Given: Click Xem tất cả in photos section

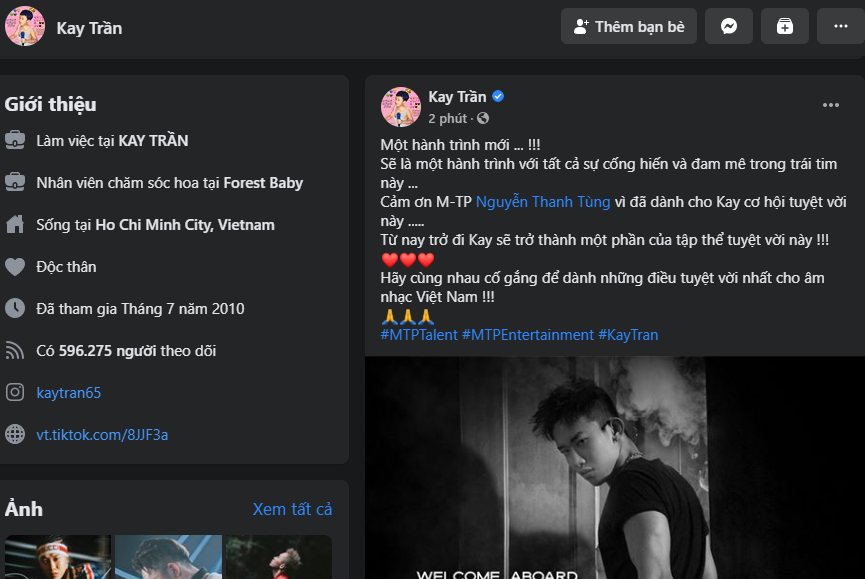Looking at the screenshot, I should pyautogui.click(x=292, y=509).
